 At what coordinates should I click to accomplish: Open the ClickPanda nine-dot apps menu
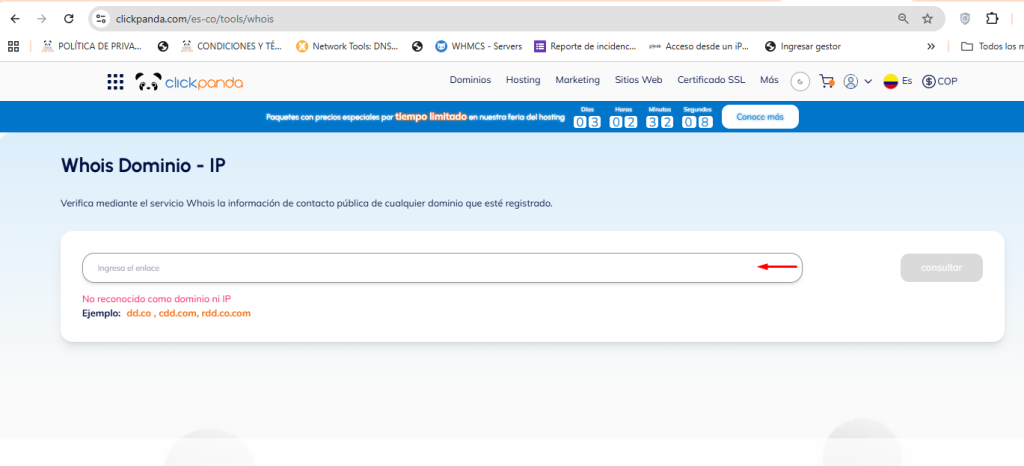116,82
